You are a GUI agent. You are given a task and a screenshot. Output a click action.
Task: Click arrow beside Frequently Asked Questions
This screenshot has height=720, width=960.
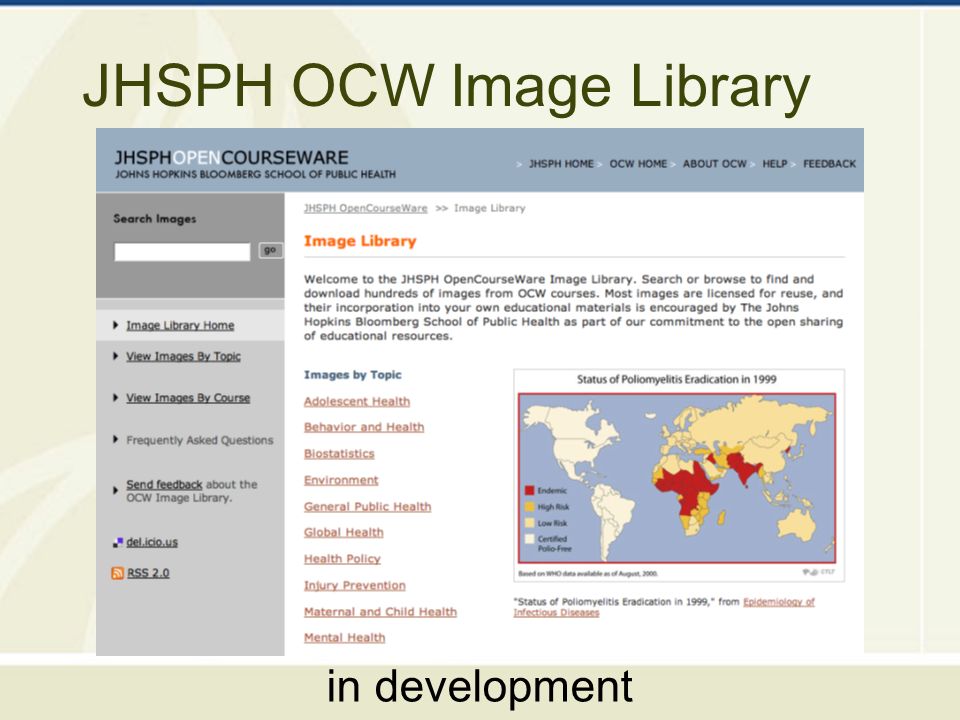point(116,439)
